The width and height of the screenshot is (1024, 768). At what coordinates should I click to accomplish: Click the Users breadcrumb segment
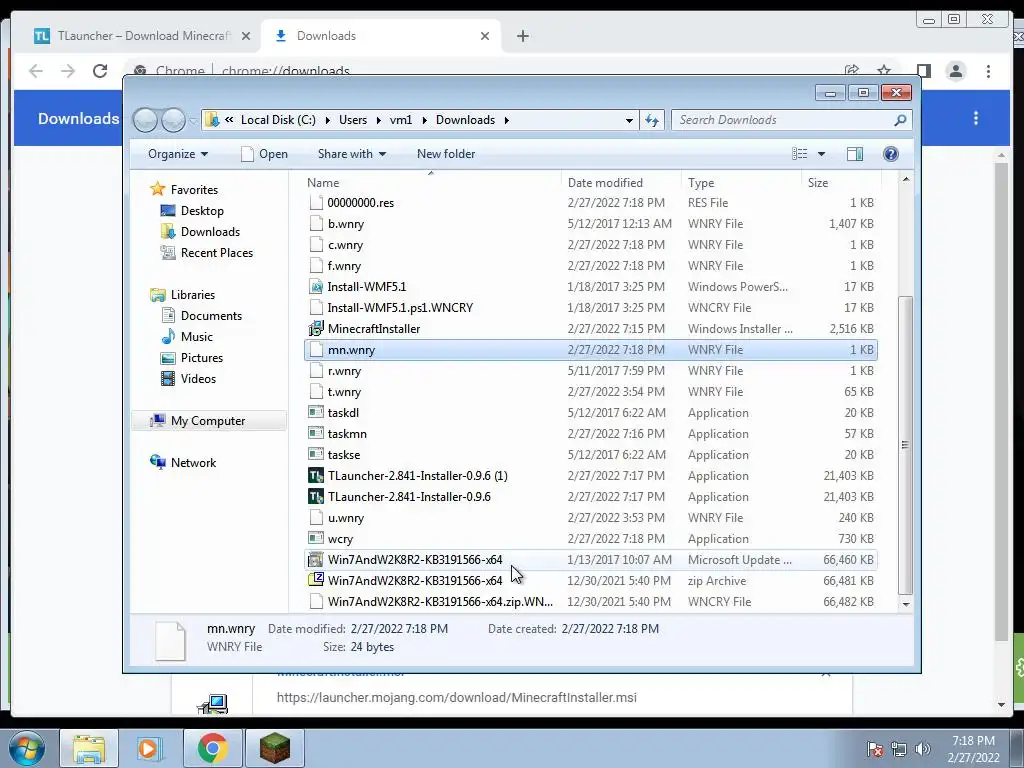click(x=353, y=120)
